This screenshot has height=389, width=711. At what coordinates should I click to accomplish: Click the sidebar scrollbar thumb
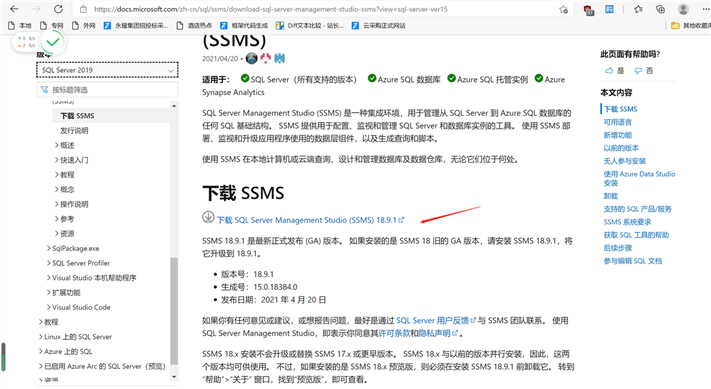pyautogui.click(x=174, y=311)
